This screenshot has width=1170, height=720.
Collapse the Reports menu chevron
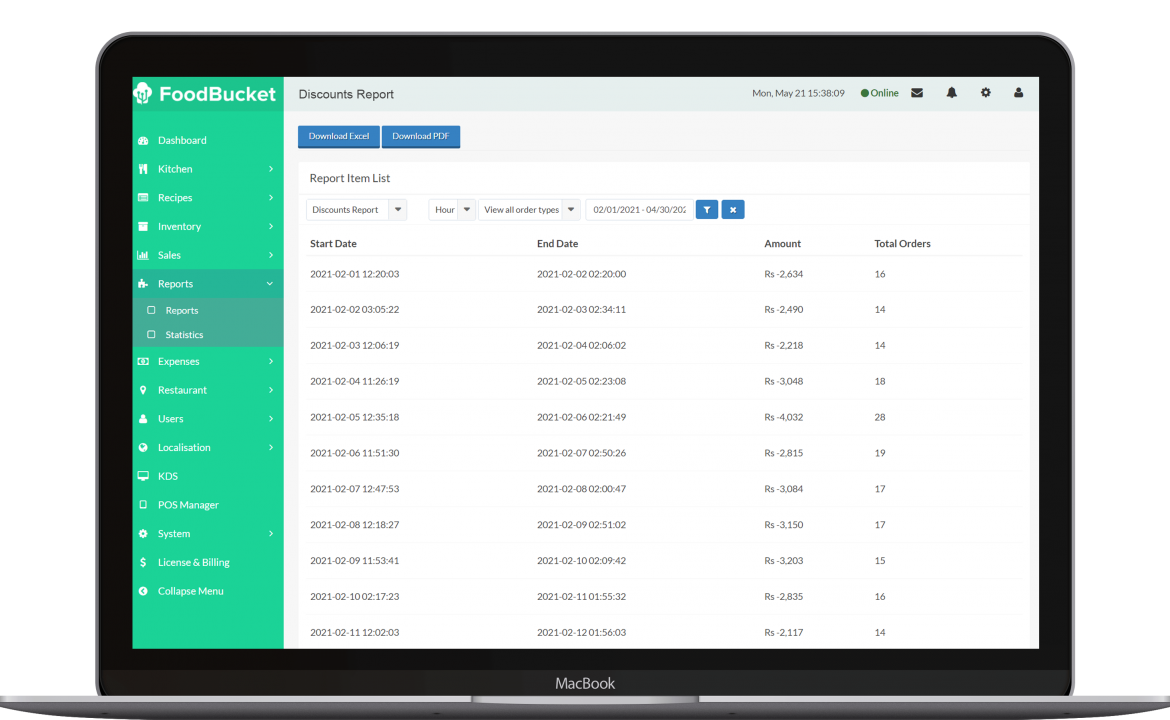pyautogui.click(x=270, y=284)
